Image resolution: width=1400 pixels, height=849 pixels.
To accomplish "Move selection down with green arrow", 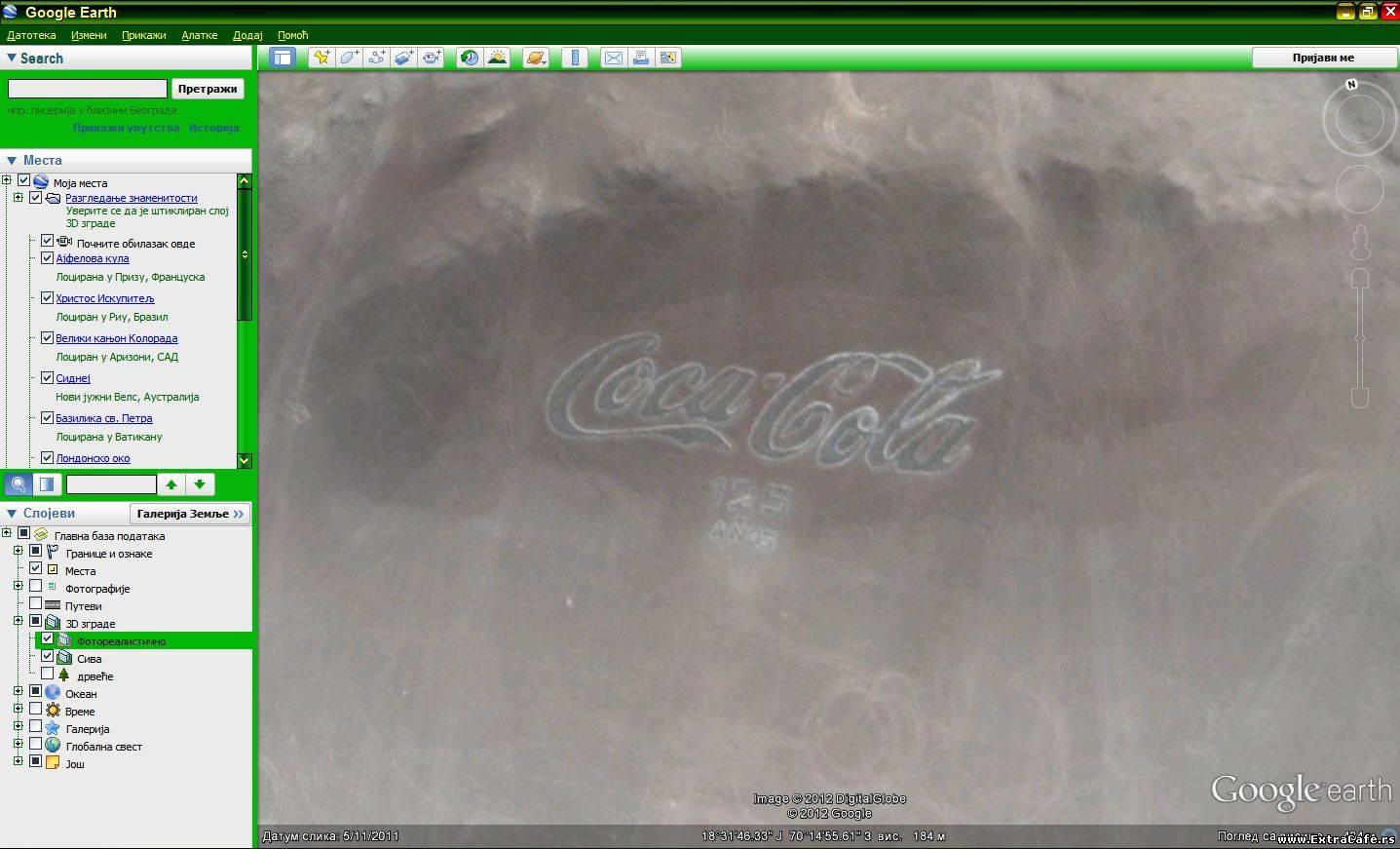I will 200,484.
